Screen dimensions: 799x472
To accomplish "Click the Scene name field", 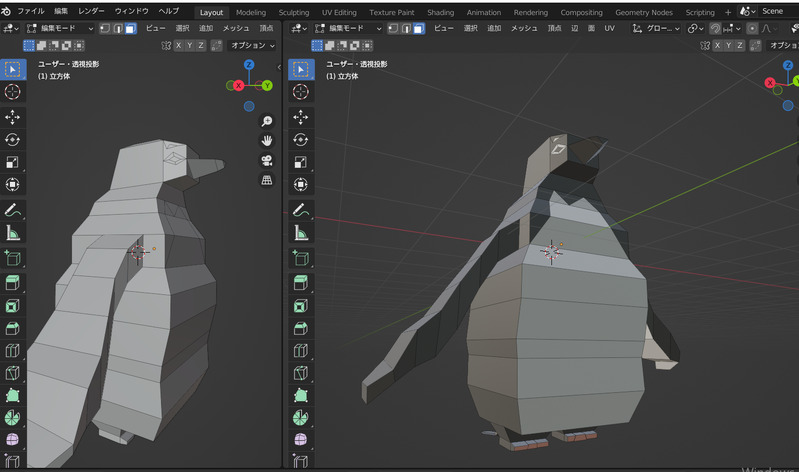I will pos(772,11).
